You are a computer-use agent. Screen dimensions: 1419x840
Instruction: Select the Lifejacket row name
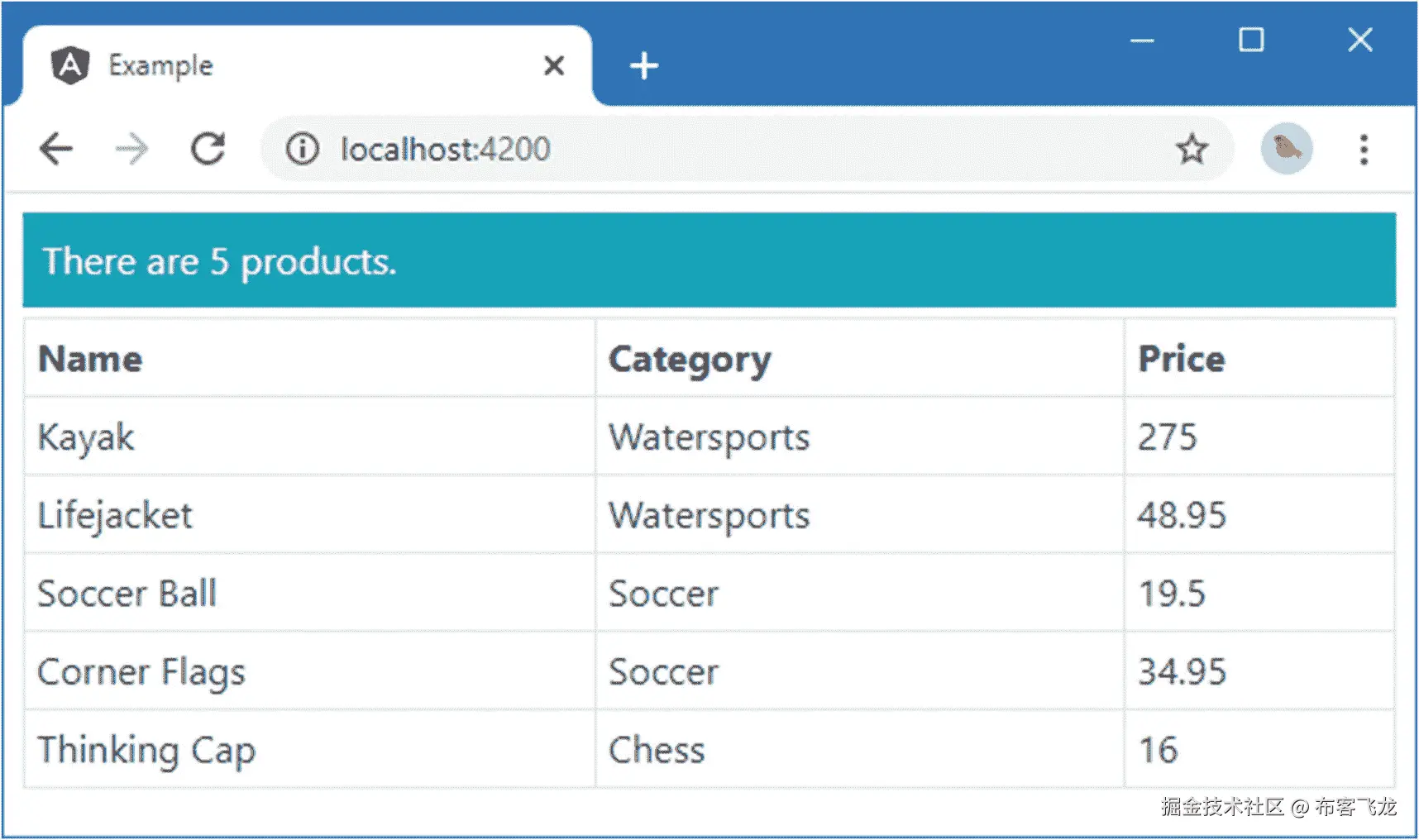tap(115, 515)
